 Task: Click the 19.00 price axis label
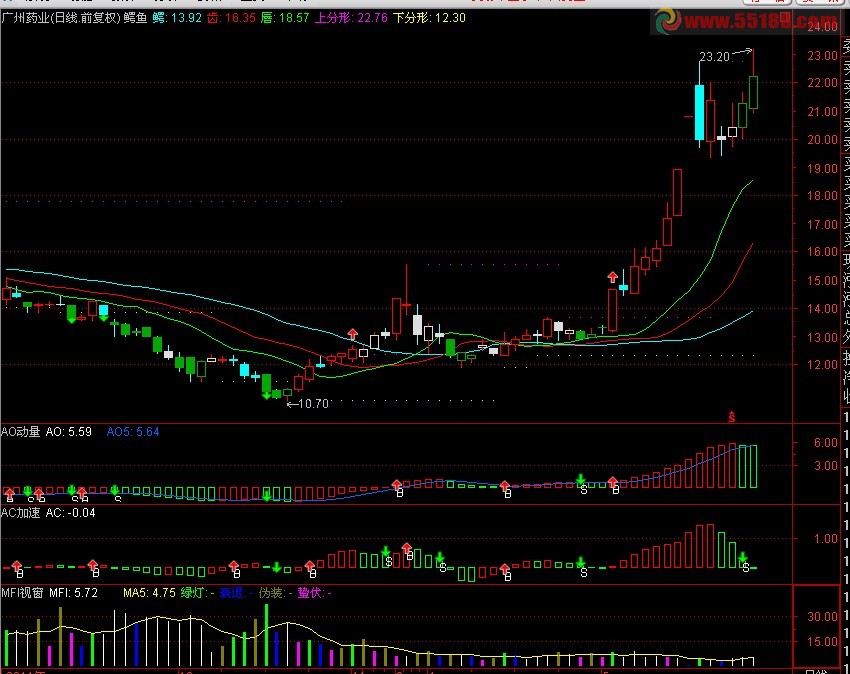822,169
